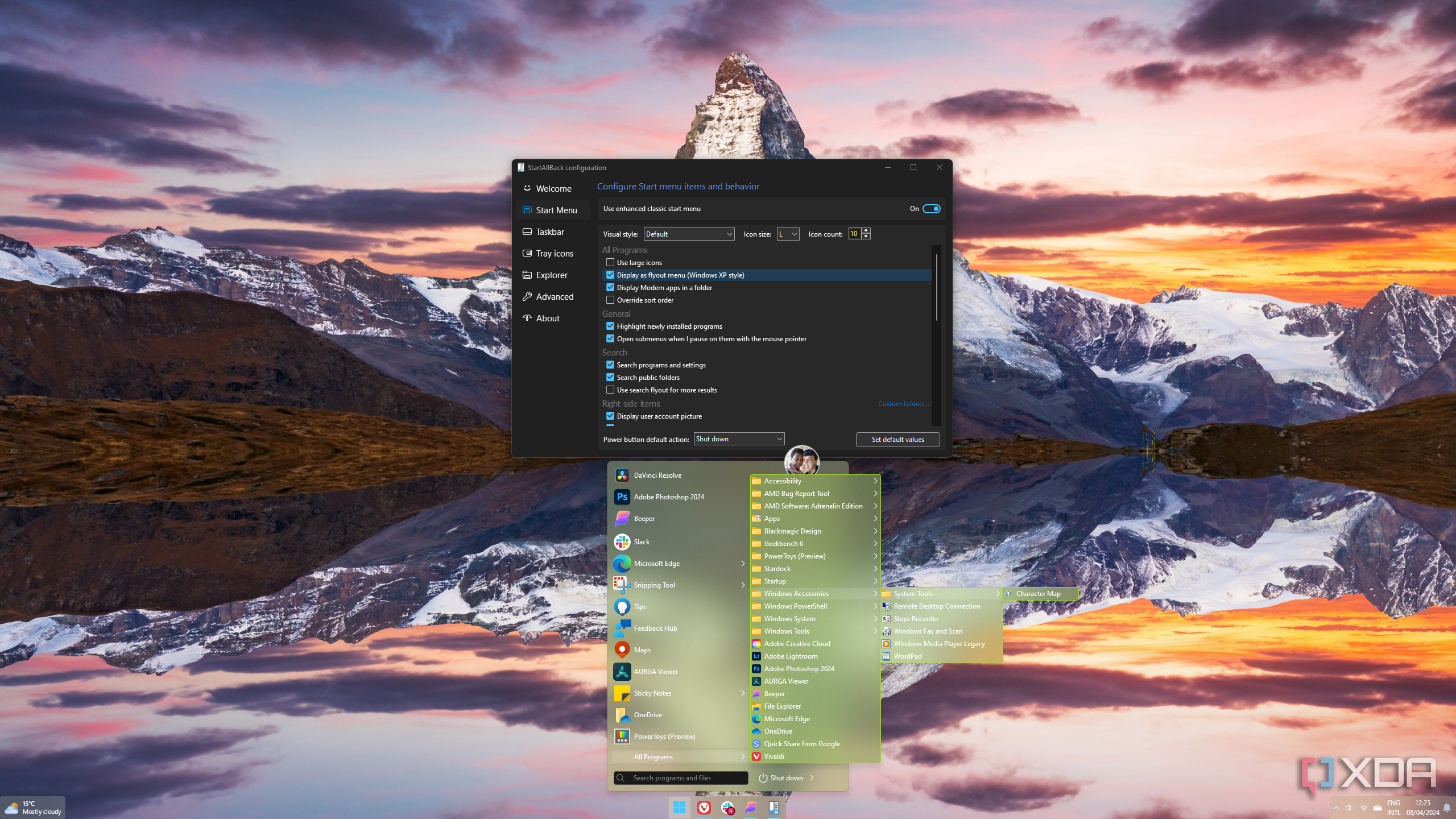The width and height of the screenshot is (1456, 819).
Task: Launch Slack from the start menu list
Action: pyautogui.click(x=642, y=542)
